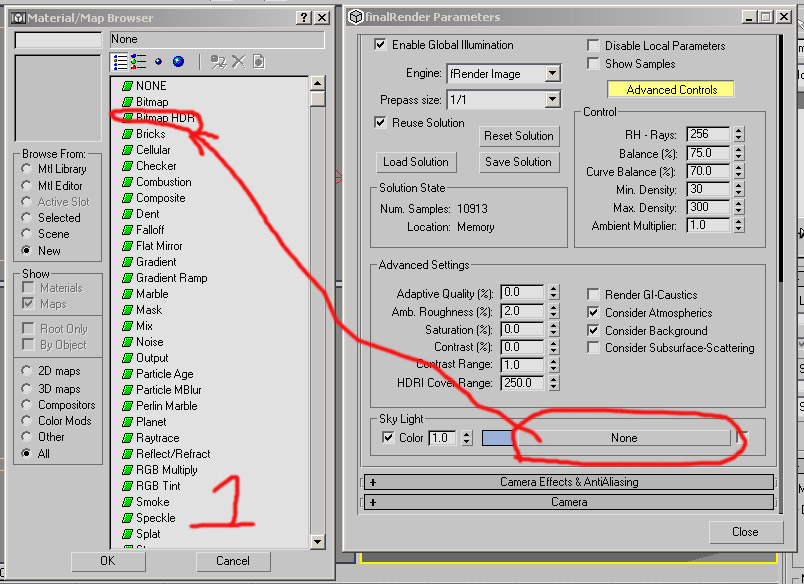
Task: Switch to View List + Icons mode
Action: [x=138, y=63]
